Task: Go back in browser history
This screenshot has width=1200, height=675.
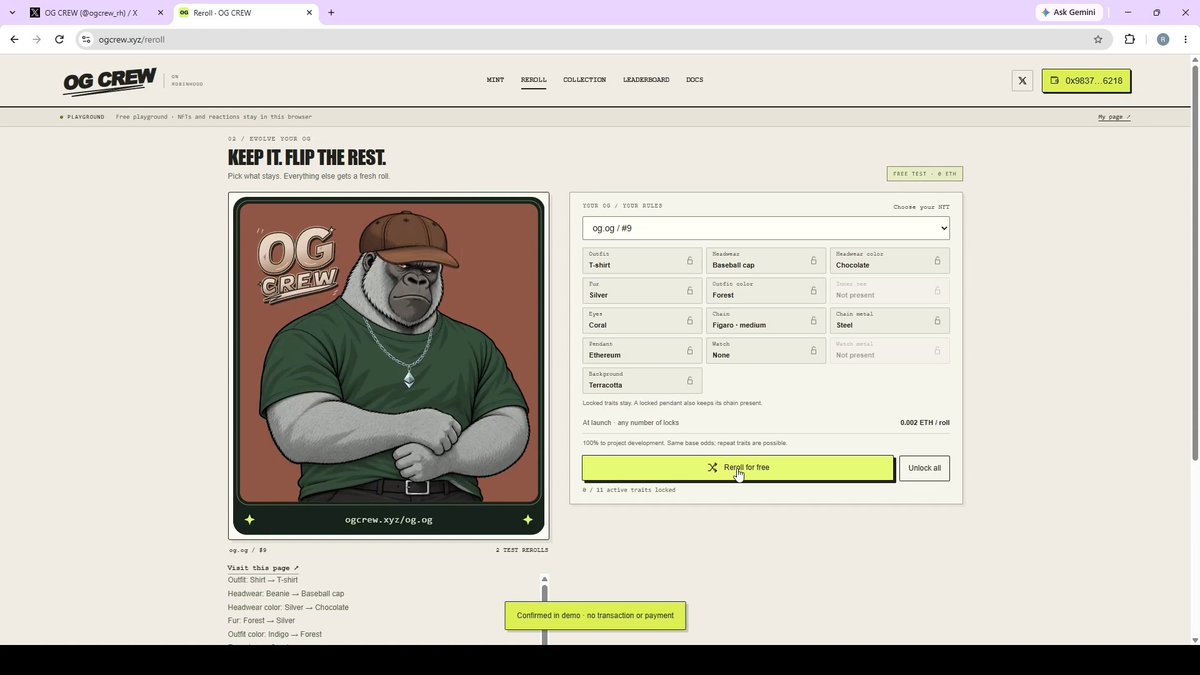Action: point(14,39)
